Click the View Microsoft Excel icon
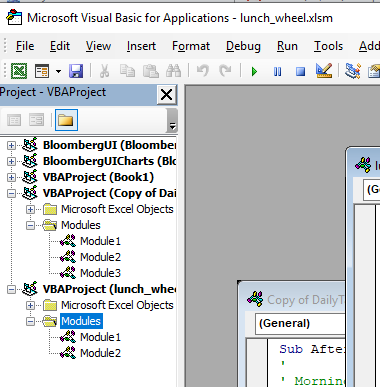Screen dimensions: 380x387 click(x=19, y=71)
